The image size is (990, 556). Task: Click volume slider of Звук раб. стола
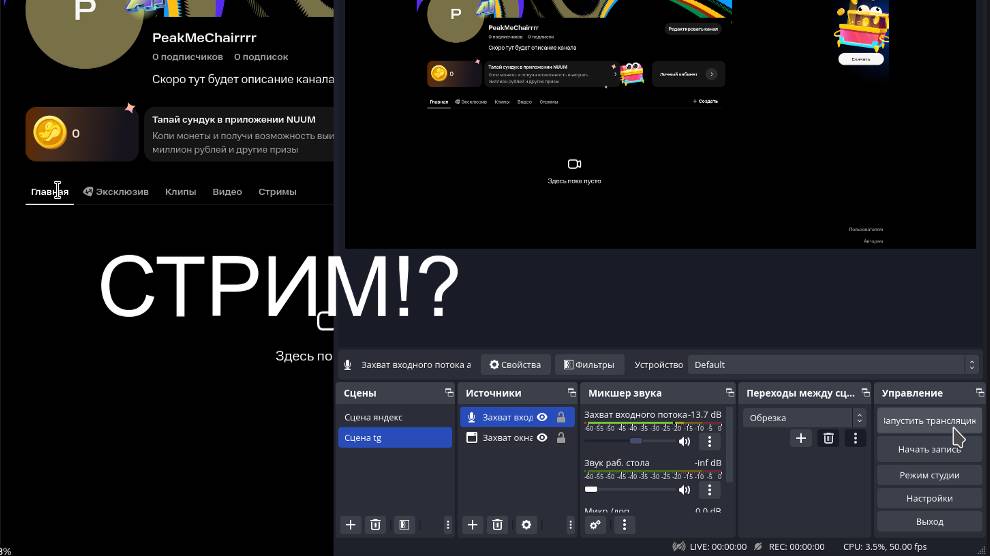click(629, 489)
